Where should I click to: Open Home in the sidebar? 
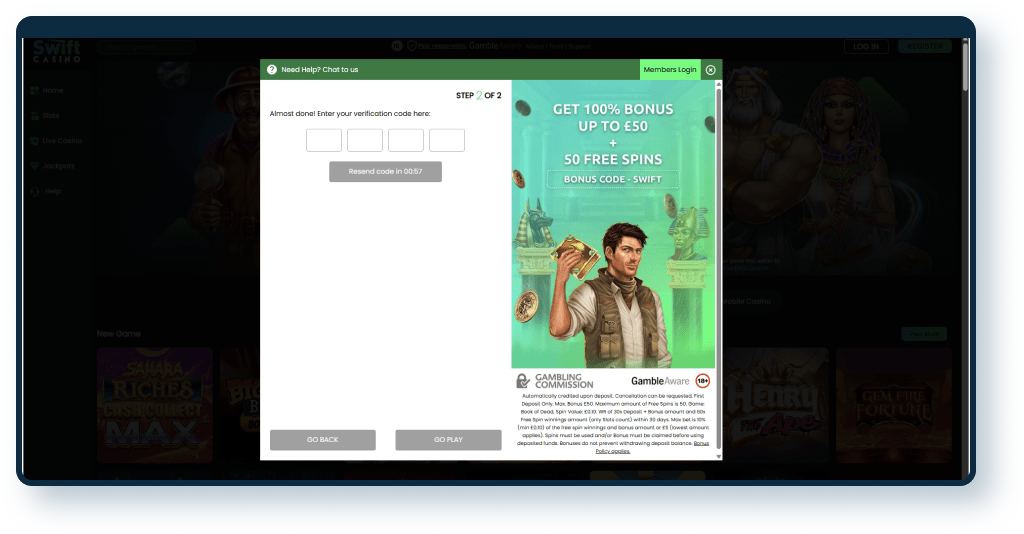(x=53, y=90)
